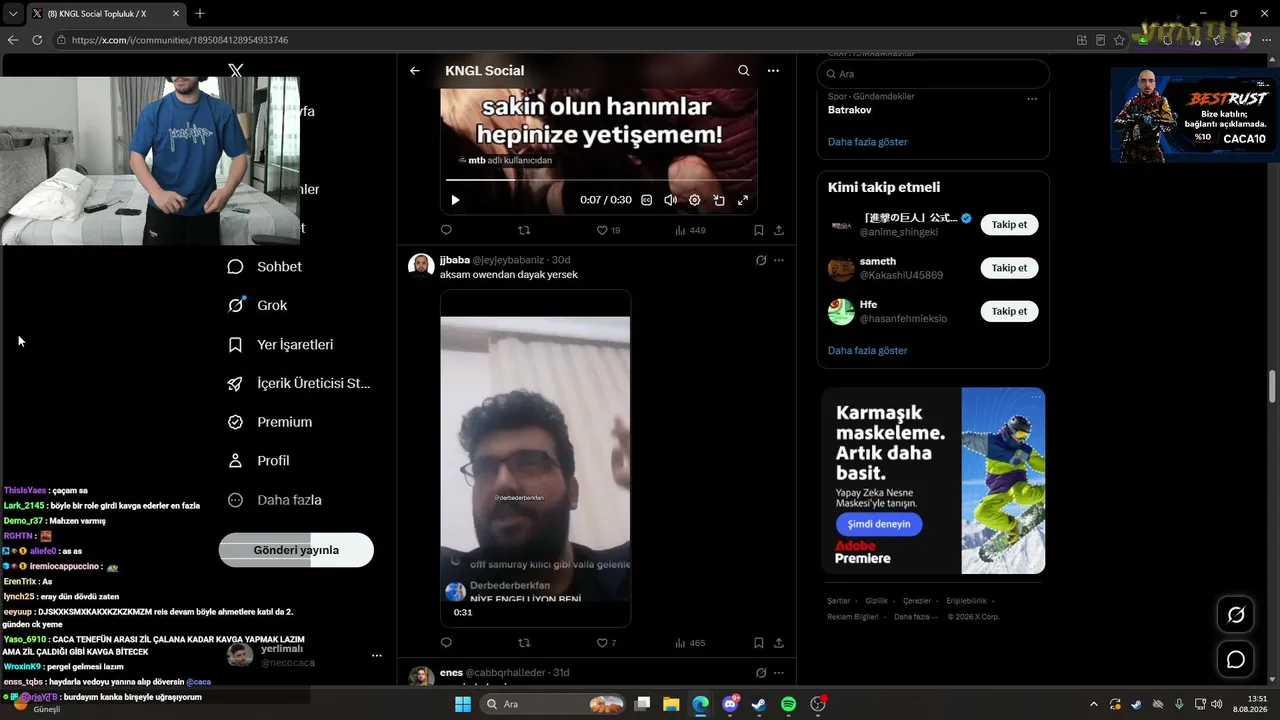Like the post with 19 likes
Image resolution: width=1280 pixels, height=720 pixels.
coord(608,230)
